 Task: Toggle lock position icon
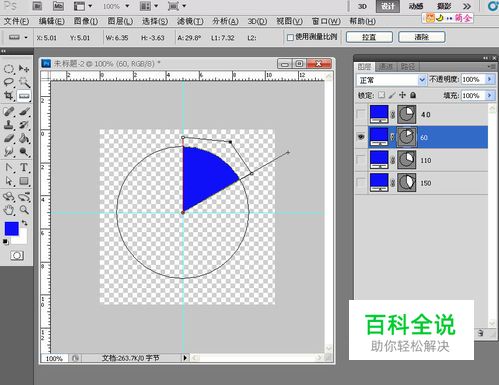pyautogui.click(x=402, y=95)
